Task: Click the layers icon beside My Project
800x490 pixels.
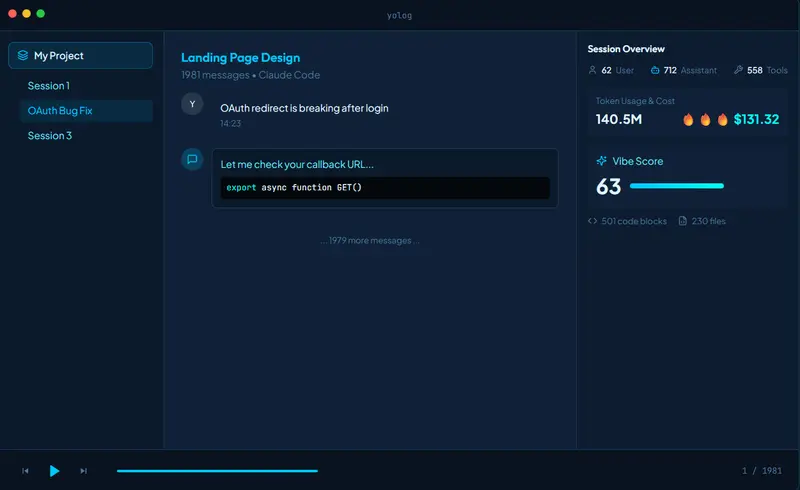Action: coord(23,56)
